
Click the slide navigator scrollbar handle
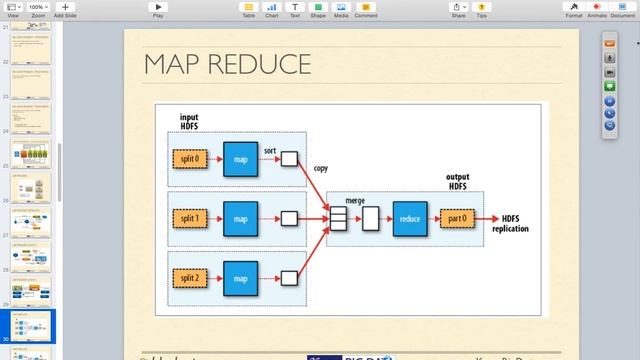tap(60, 172)
